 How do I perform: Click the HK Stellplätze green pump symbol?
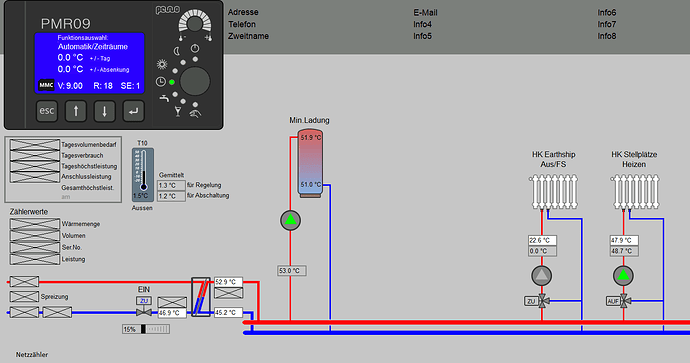pos(623,275)
